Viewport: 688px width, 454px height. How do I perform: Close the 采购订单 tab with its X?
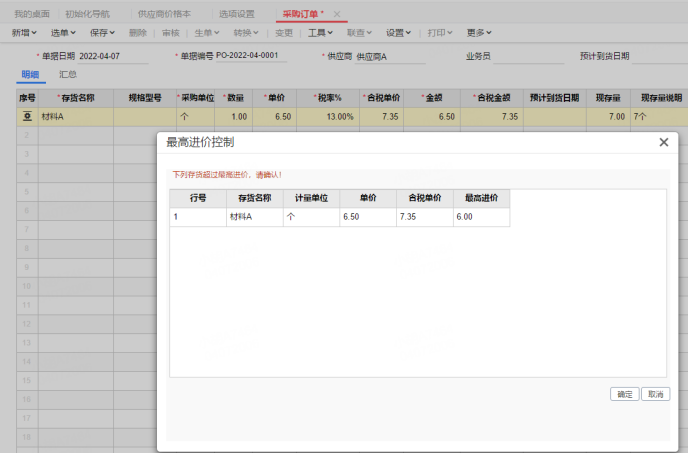point(337,14)
